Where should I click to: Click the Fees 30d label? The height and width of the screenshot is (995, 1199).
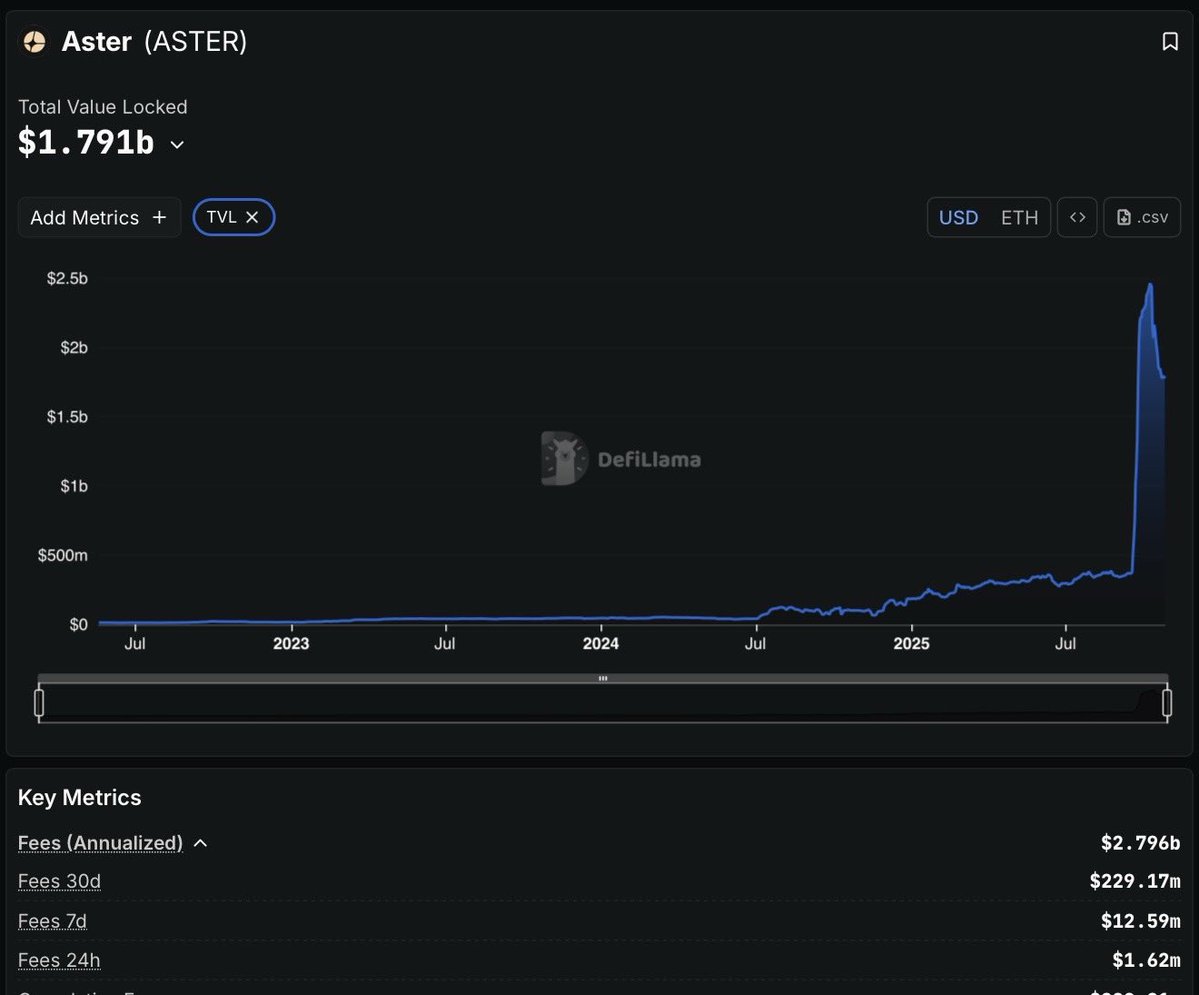click(59, 881)
